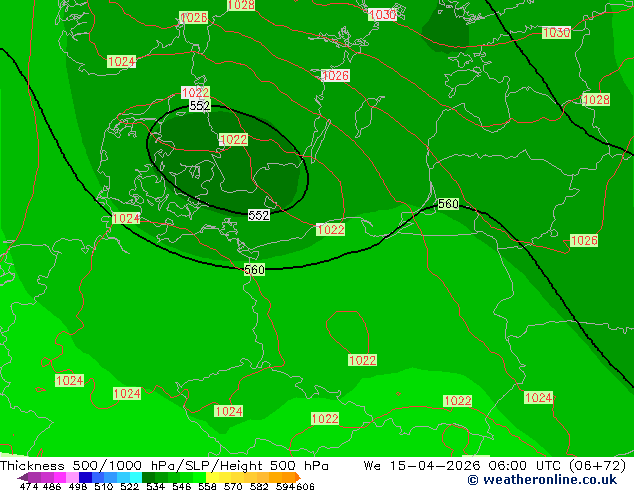Click the 1024 label below the top-edge 1026 label

[x=121, y=62]
